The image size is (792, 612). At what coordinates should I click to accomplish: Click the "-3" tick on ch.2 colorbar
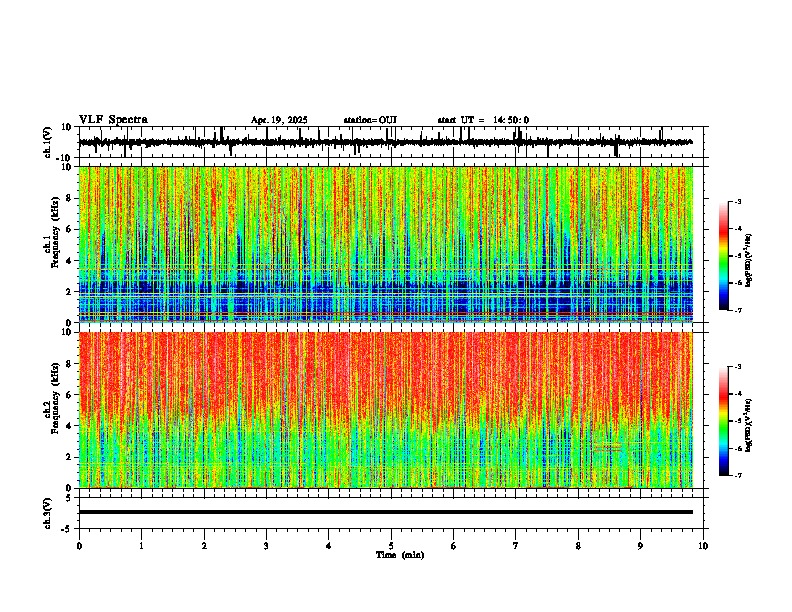(737, 367)
